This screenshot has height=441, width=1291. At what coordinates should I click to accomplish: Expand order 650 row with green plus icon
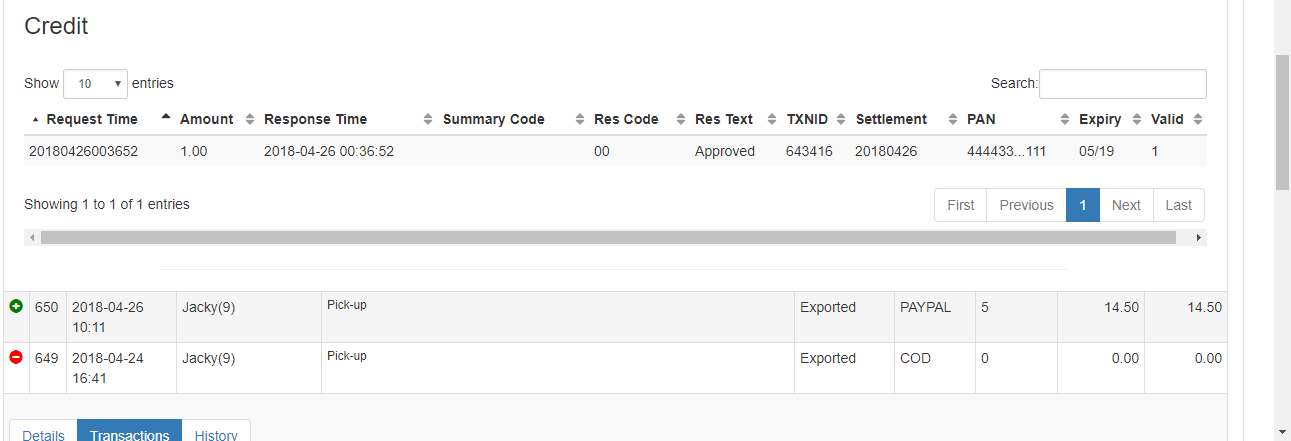pyautogui.click(x=16, y=307)
